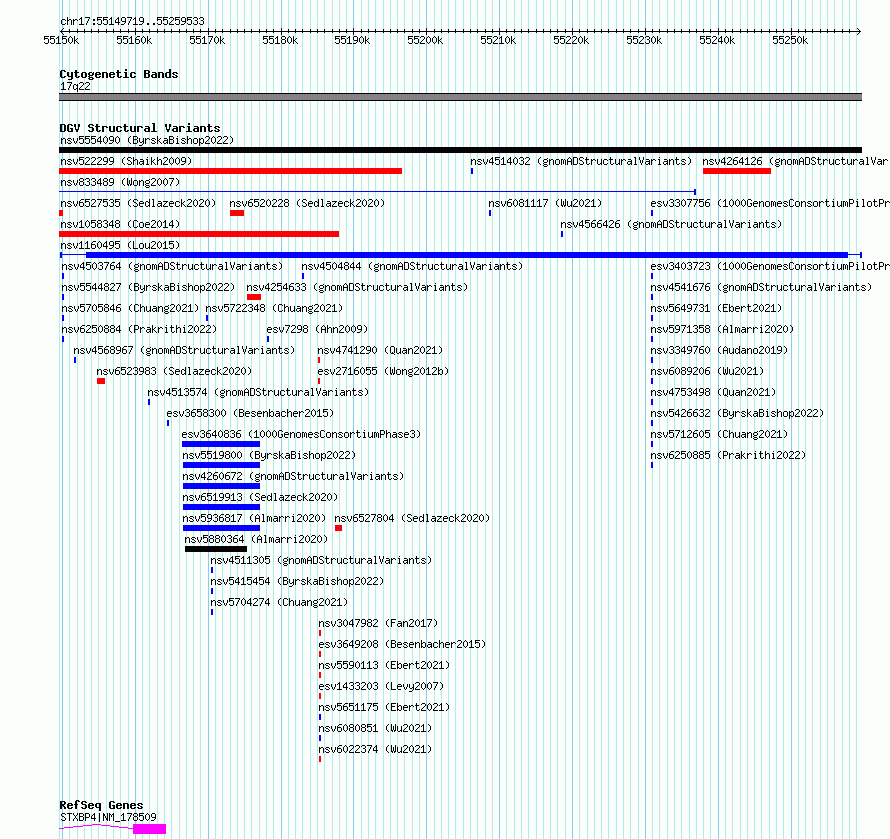Select nsv4741290 (Quan2021) label
890x839 pixels.
coord(380,350)
